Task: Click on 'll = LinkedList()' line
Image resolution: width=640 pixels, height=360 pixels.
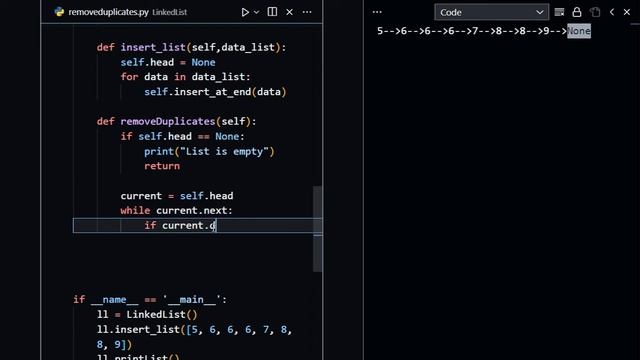Action: tap(147, 315)
